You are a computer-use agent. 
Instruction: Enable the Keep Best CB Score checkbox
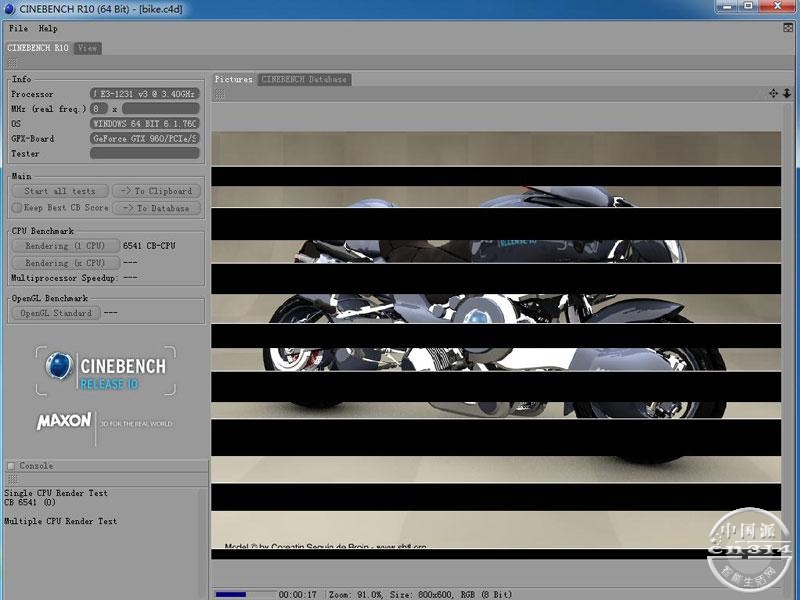pyautogui.click(x=16, y=208)
